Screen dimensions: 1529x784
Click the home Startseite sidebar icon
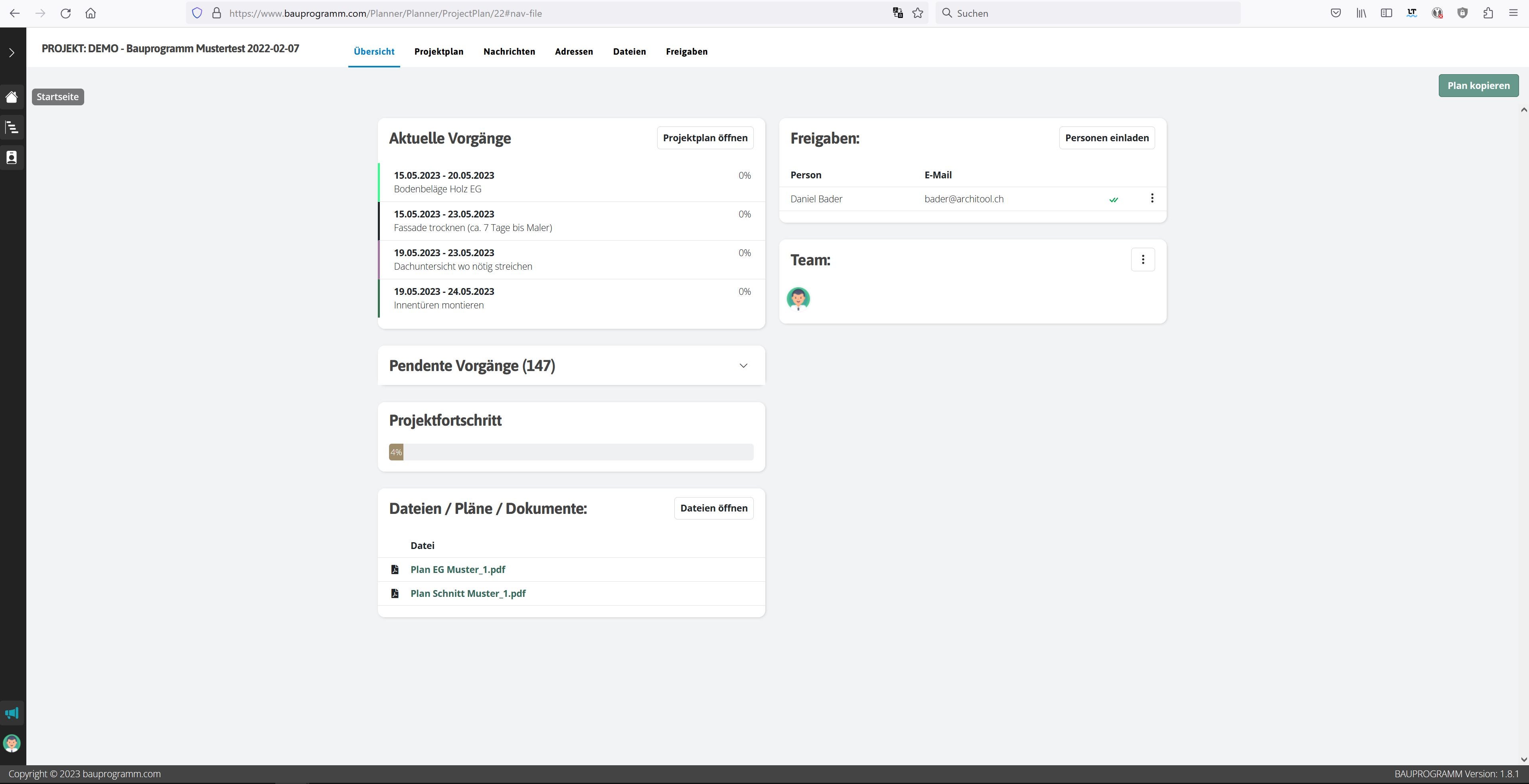(12, 97)
